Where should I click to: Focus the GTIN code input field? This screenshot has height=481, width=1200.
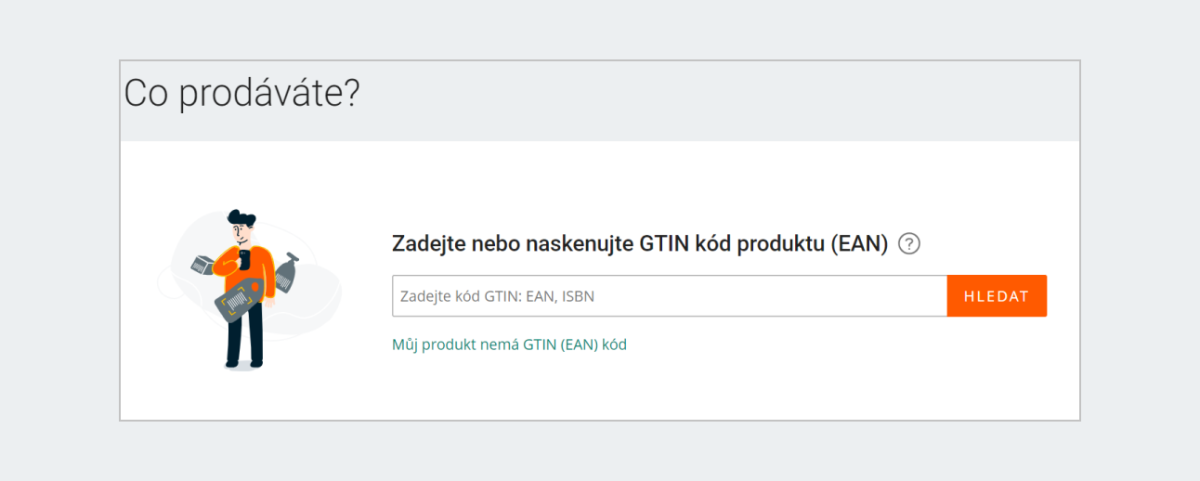click(x=669, y=296)
